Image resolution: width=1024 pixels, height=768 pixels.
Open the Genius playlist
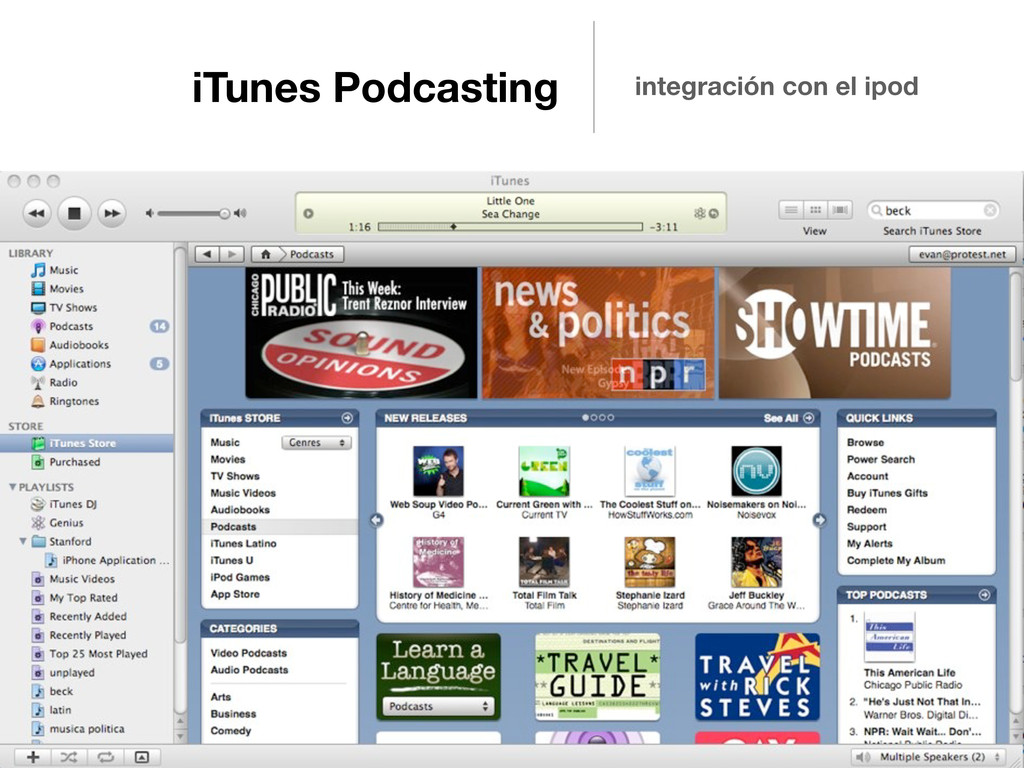coord(66,522)
